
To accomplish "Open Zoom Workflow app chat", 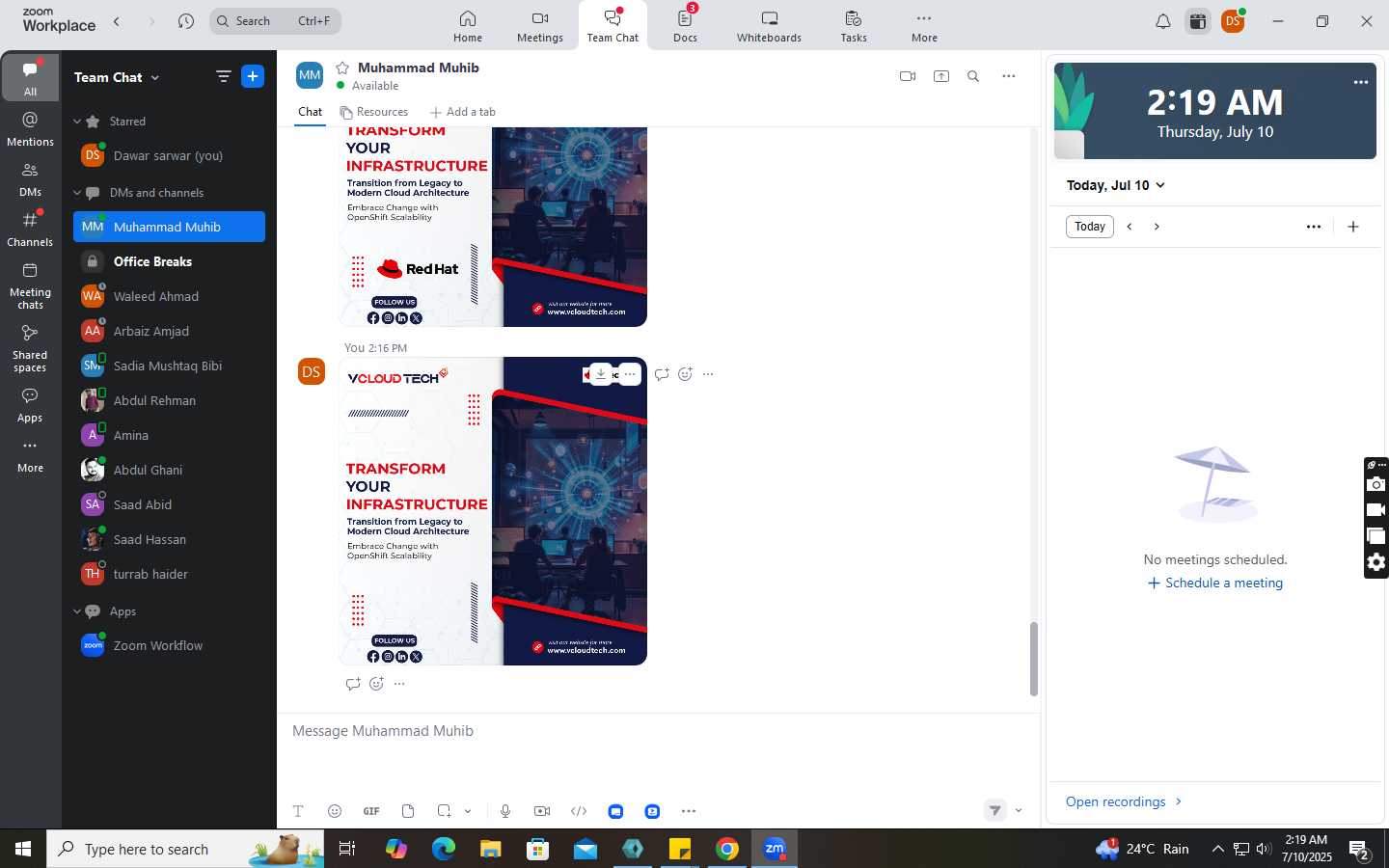I will click(x=169, y=645).
